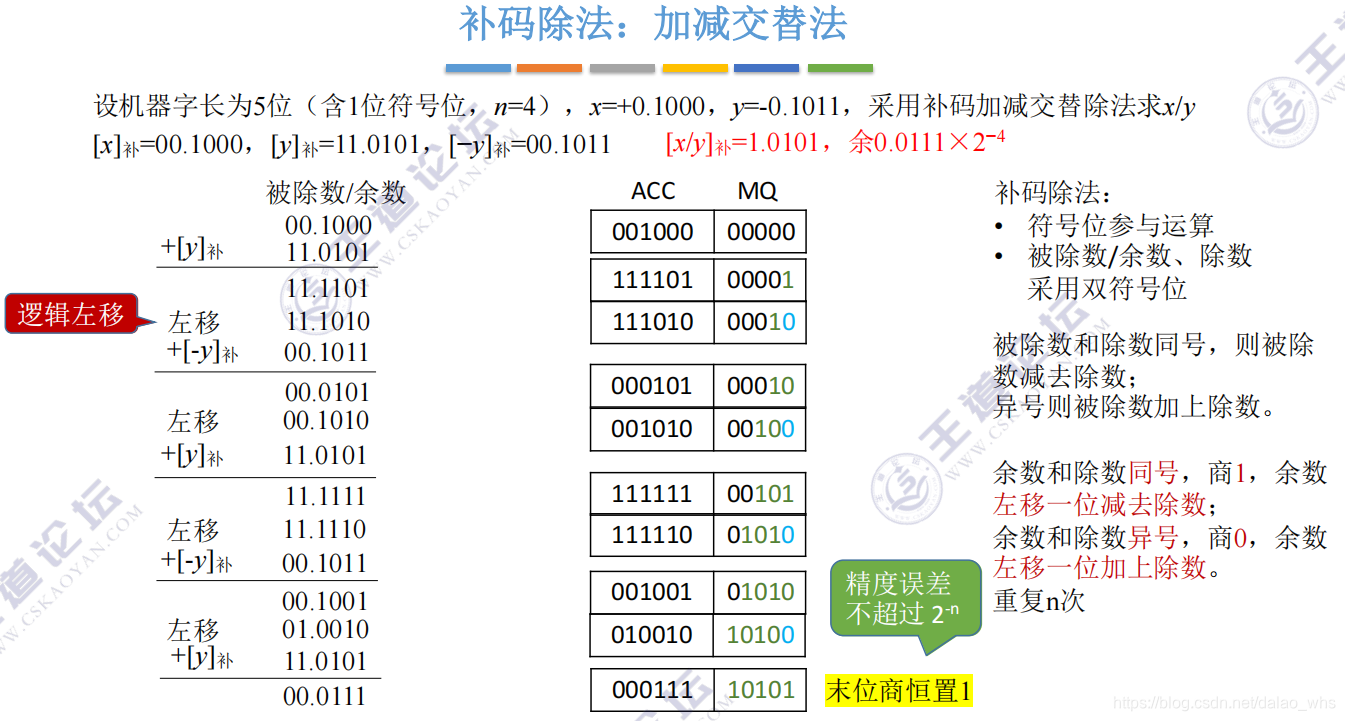Click the ACC column header
This screenshot has width=1345, height=721.
(x=653, y=191)
